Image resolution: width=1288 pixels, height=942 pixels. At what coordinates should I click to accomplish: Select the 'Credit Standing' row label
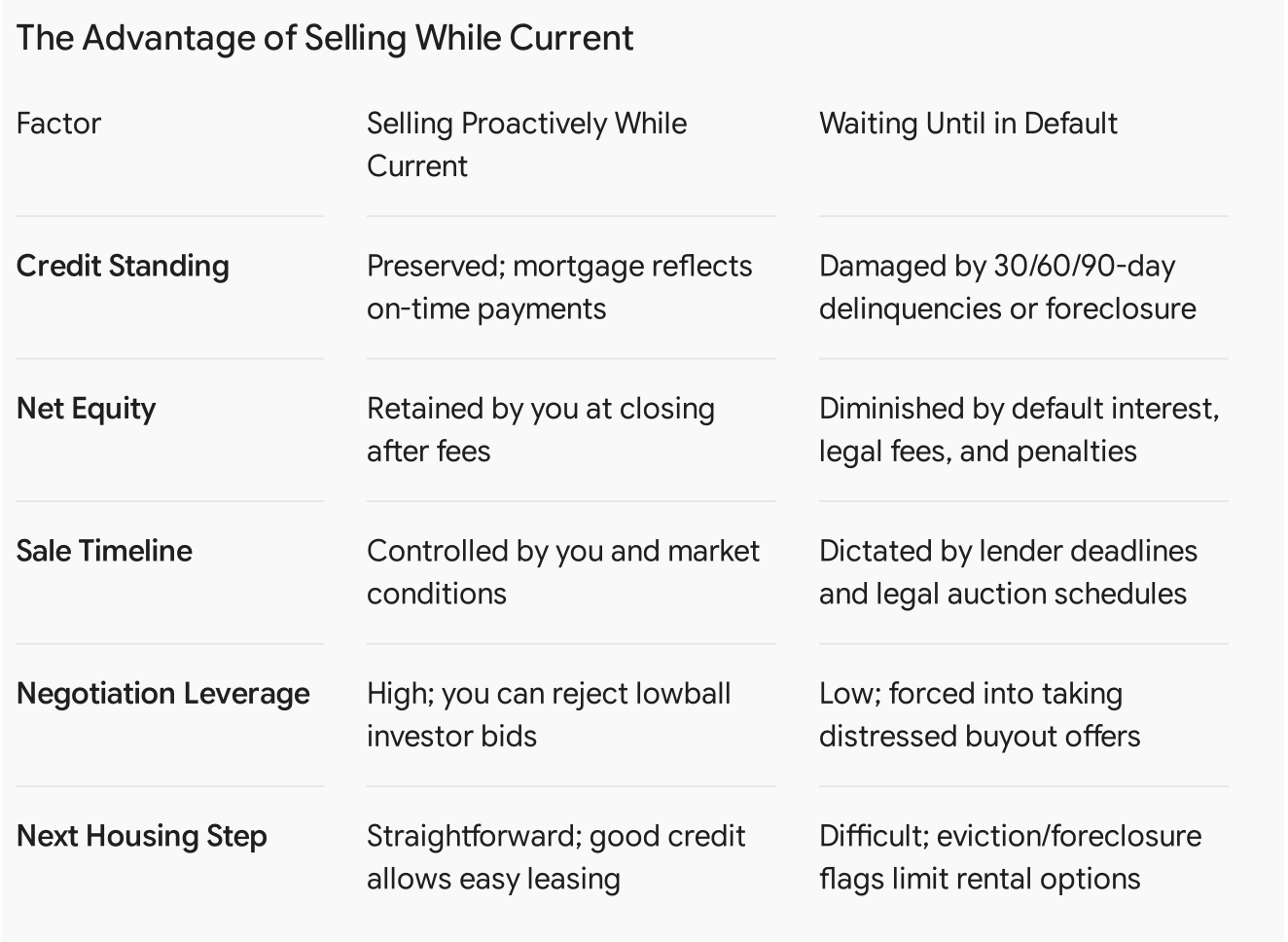point(123,266)
